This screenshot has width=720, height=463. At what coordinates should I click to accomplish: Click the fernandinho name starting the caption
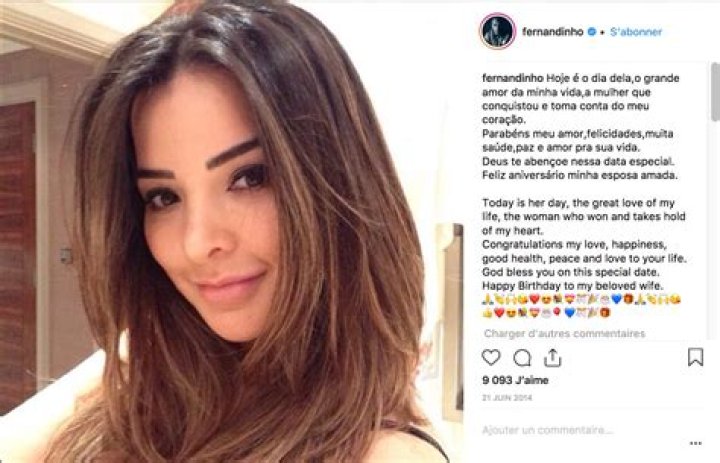pyautogui.click(x=512, y=78)
